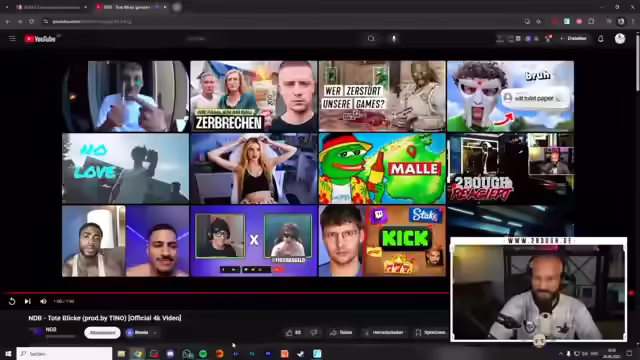Open the Erstellen create button
Image resolution: width=640 pixels, height=360 pixels.
pos(573,38)
